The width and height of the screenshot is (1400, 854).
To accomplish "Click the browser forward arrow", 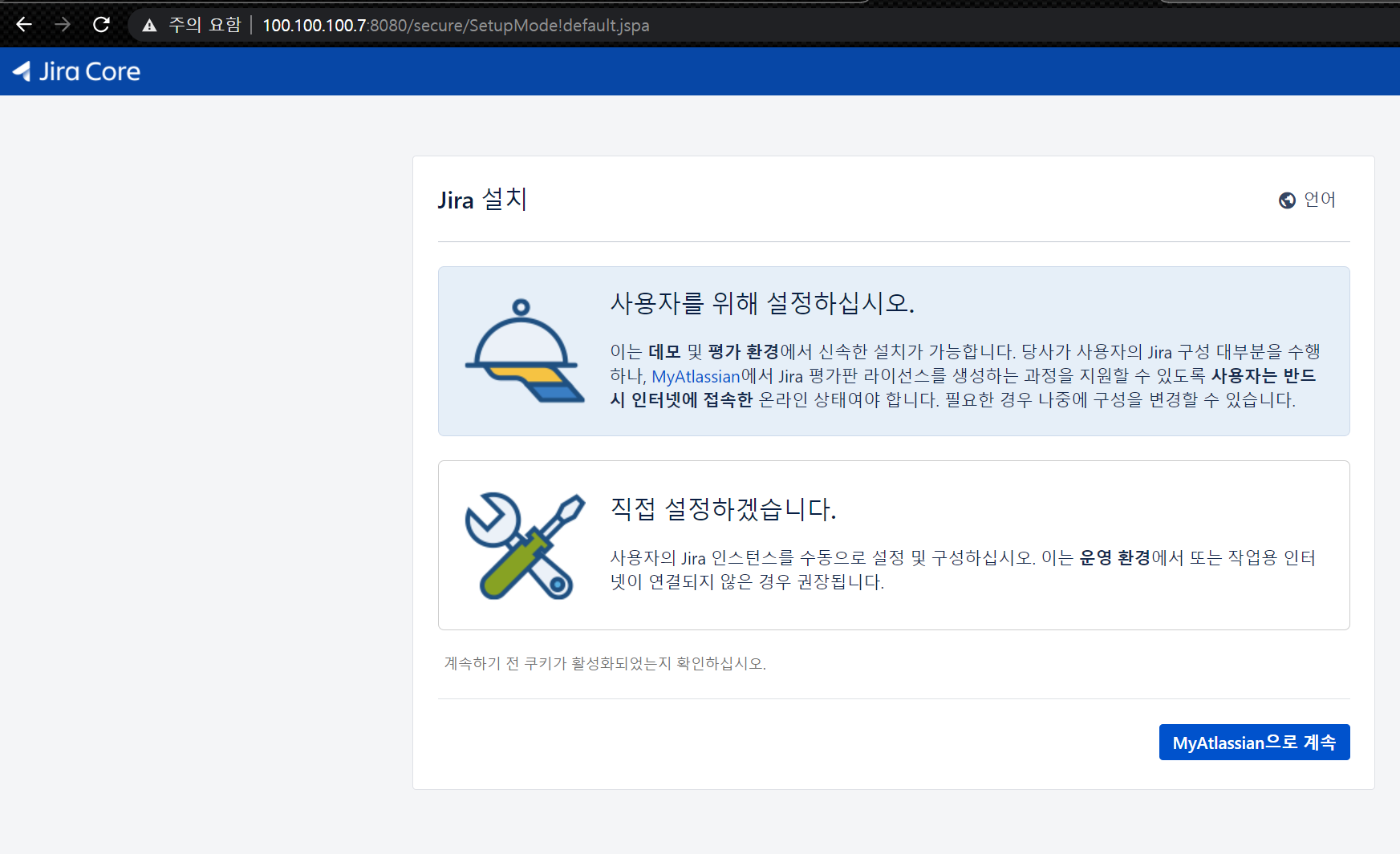I will point(63,25).
